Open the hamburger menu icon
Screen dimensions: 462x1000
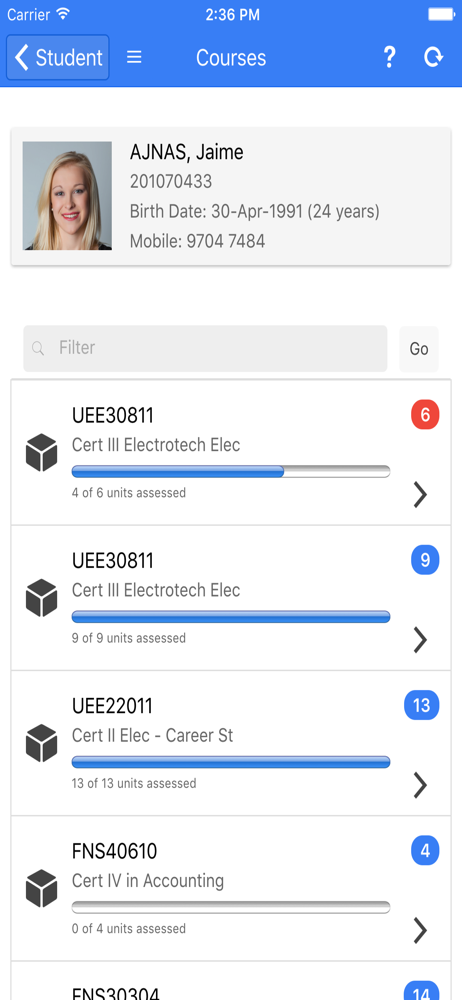(134, 57)
